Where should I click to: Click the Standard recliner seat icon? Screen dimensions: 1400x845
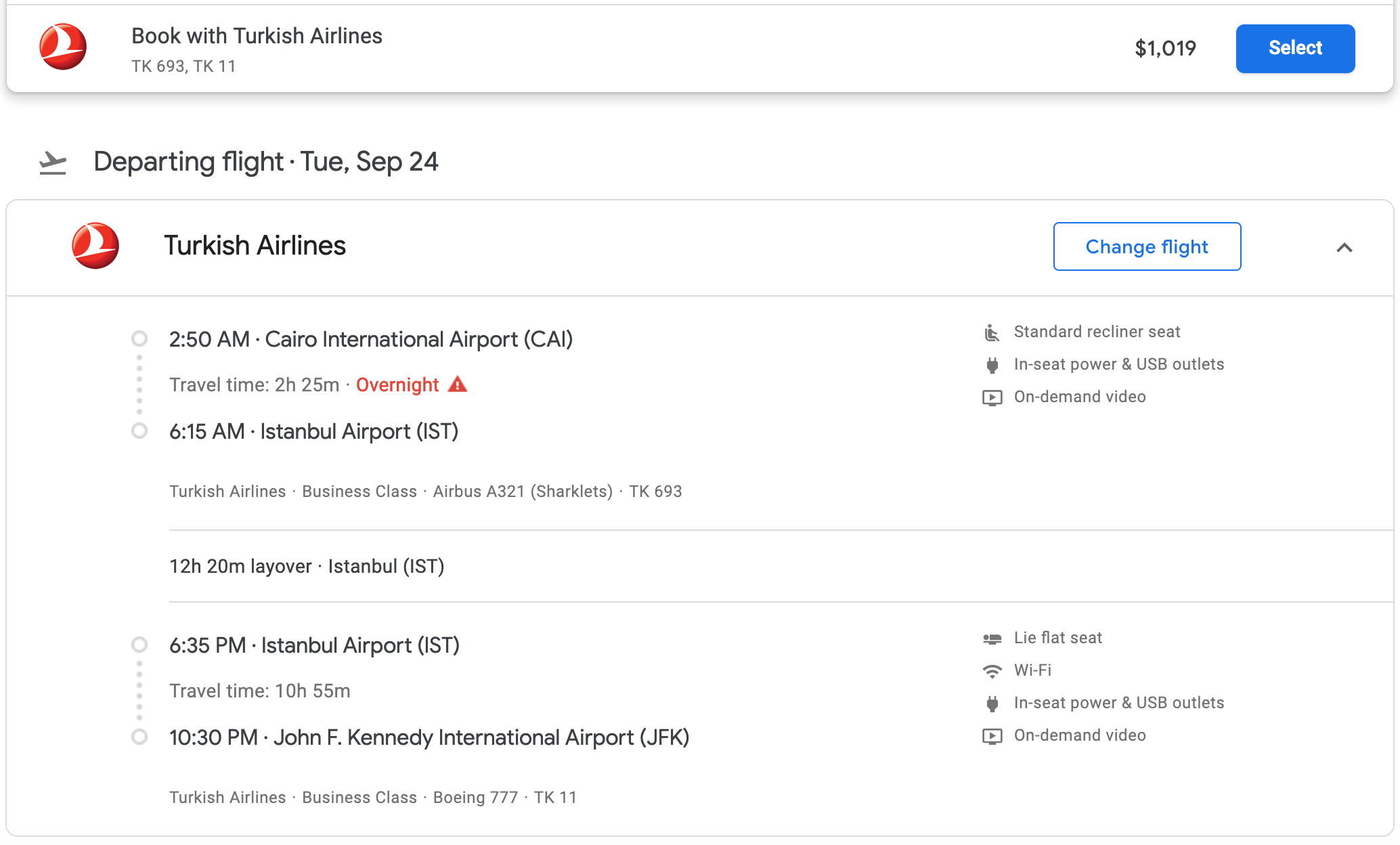coord(992,332)
